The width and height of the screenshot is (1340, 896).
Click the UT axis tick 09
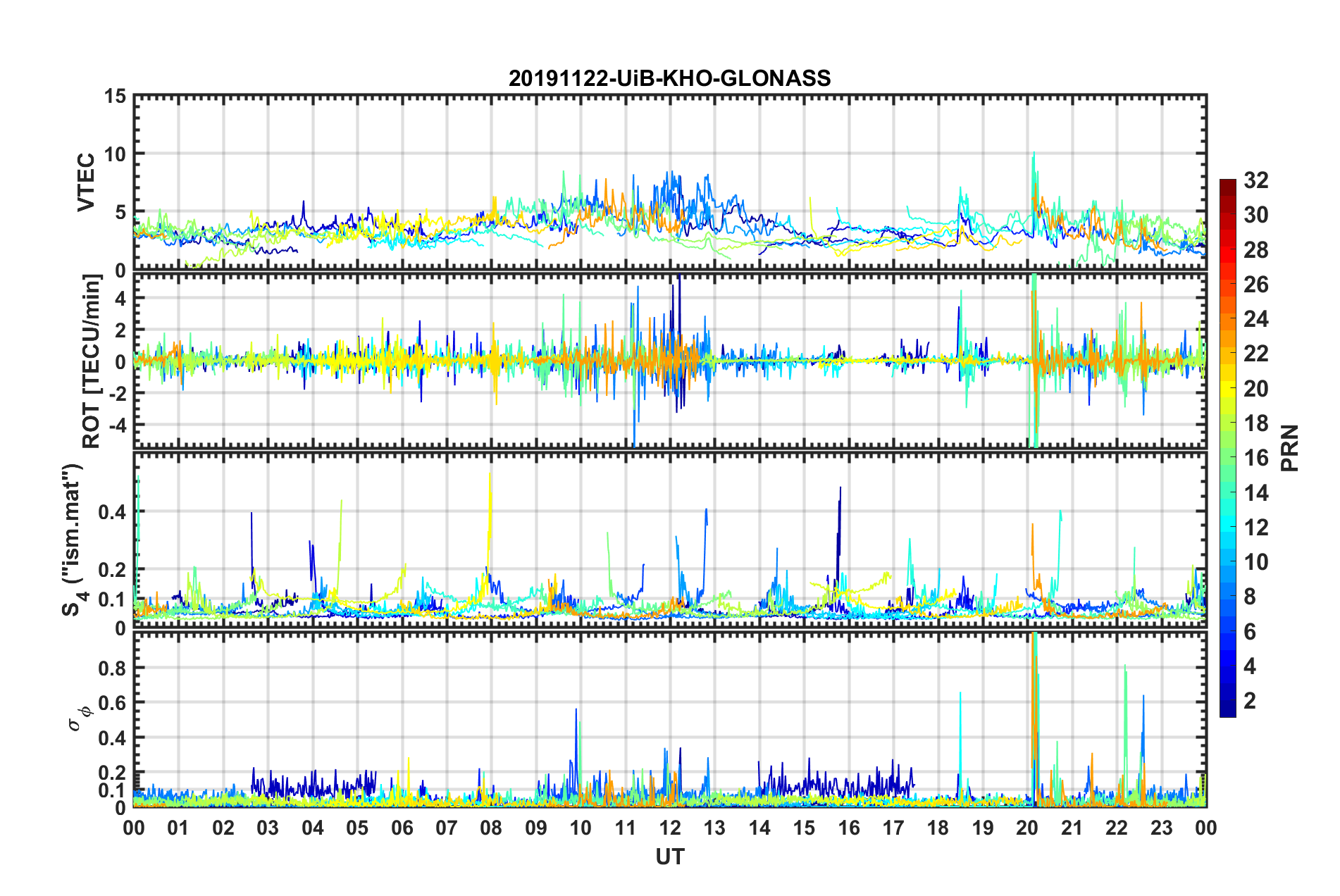coord(536,827)
